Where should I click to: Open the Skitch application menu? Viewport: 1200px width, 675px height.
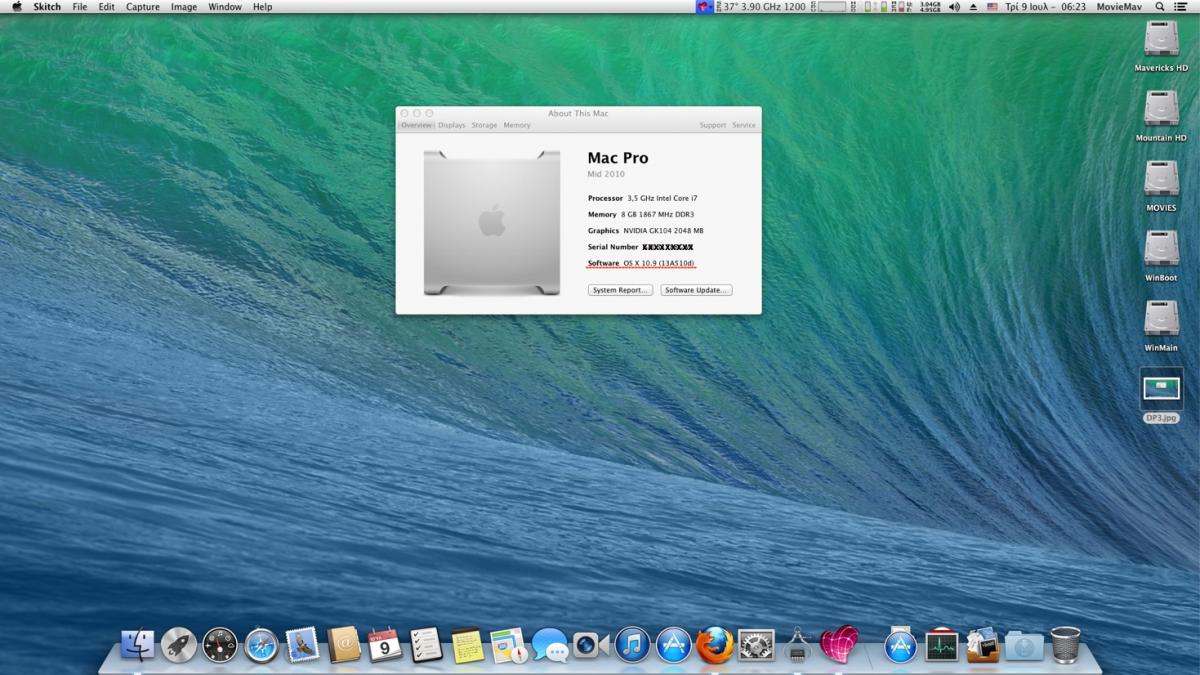tap(47, 7)
